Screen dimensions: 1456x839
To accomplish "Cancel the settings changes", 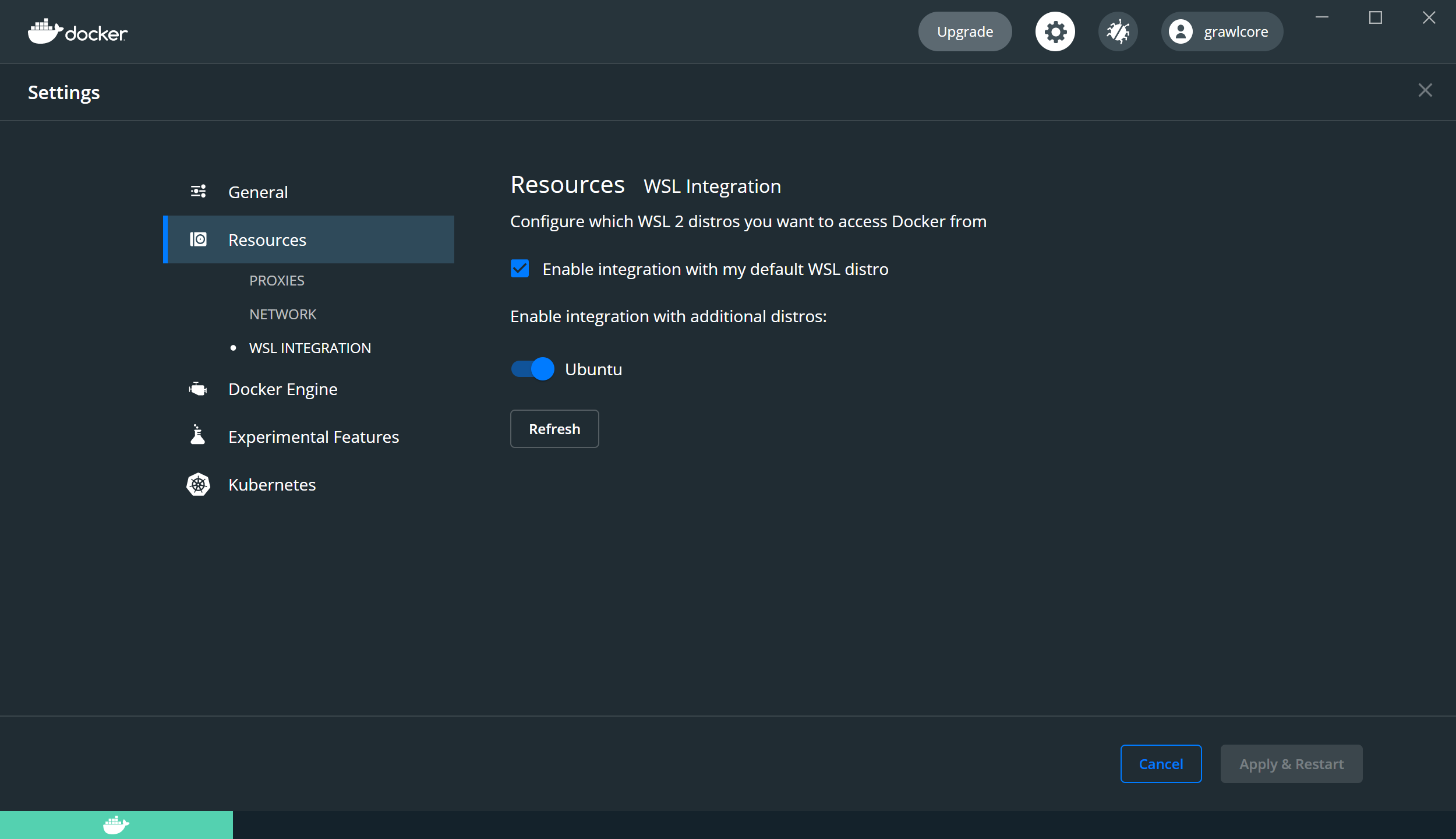I will click(x=1161, y=763).
